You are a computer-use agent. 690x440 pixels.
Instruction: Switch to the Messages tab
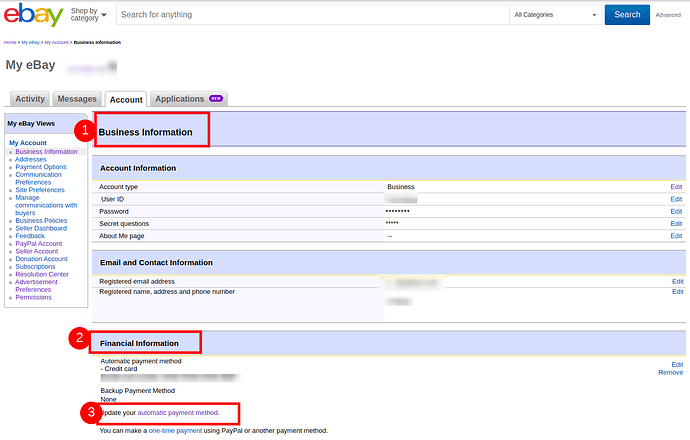pyautogui.click(x=77, y=99)
